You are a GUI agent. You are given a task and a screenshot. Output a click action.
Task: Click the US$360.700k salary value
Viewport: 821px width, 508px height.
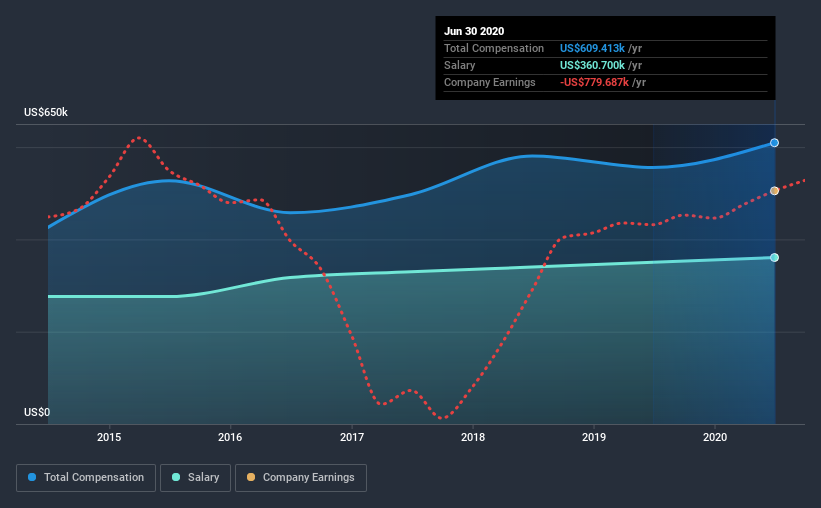592,65
